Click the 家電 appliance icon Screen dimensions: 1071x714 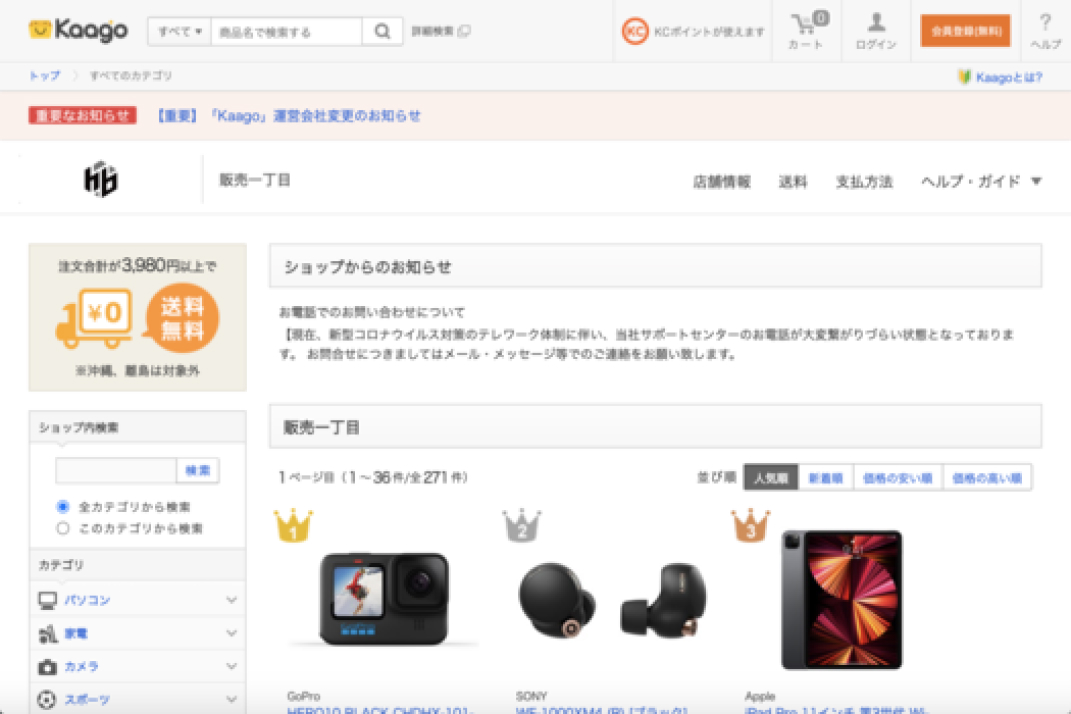pos(47,633)
